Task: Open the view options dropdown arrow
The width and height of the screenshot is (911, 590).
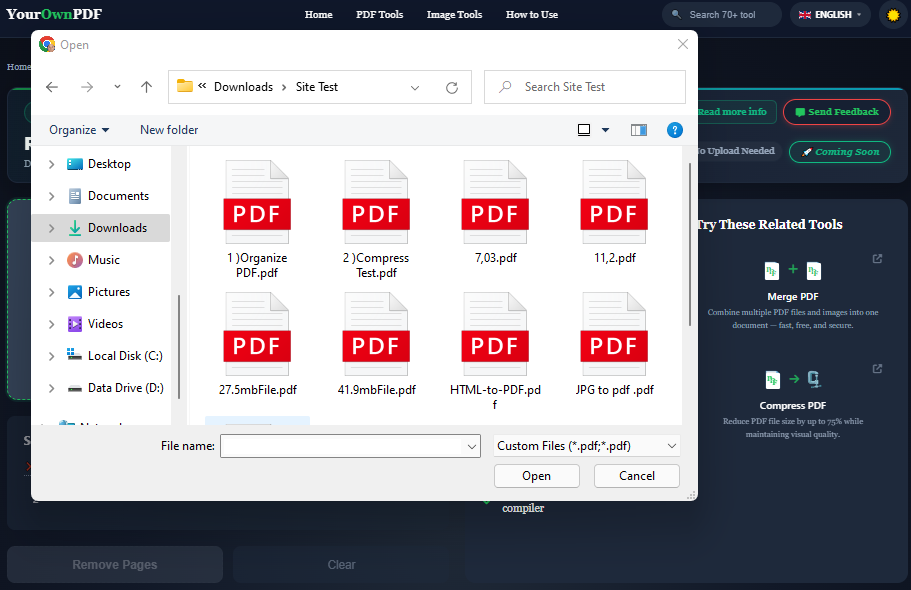Action: point(605,130)
